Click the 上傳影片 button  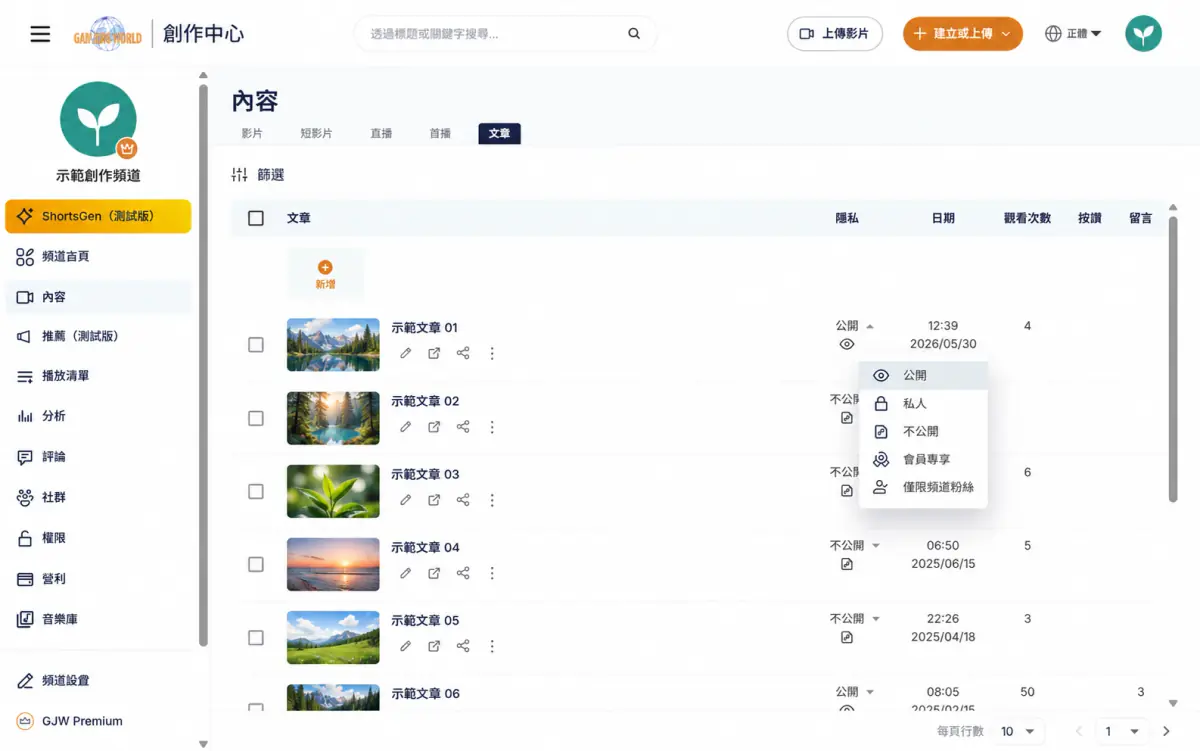click(835, 34)
